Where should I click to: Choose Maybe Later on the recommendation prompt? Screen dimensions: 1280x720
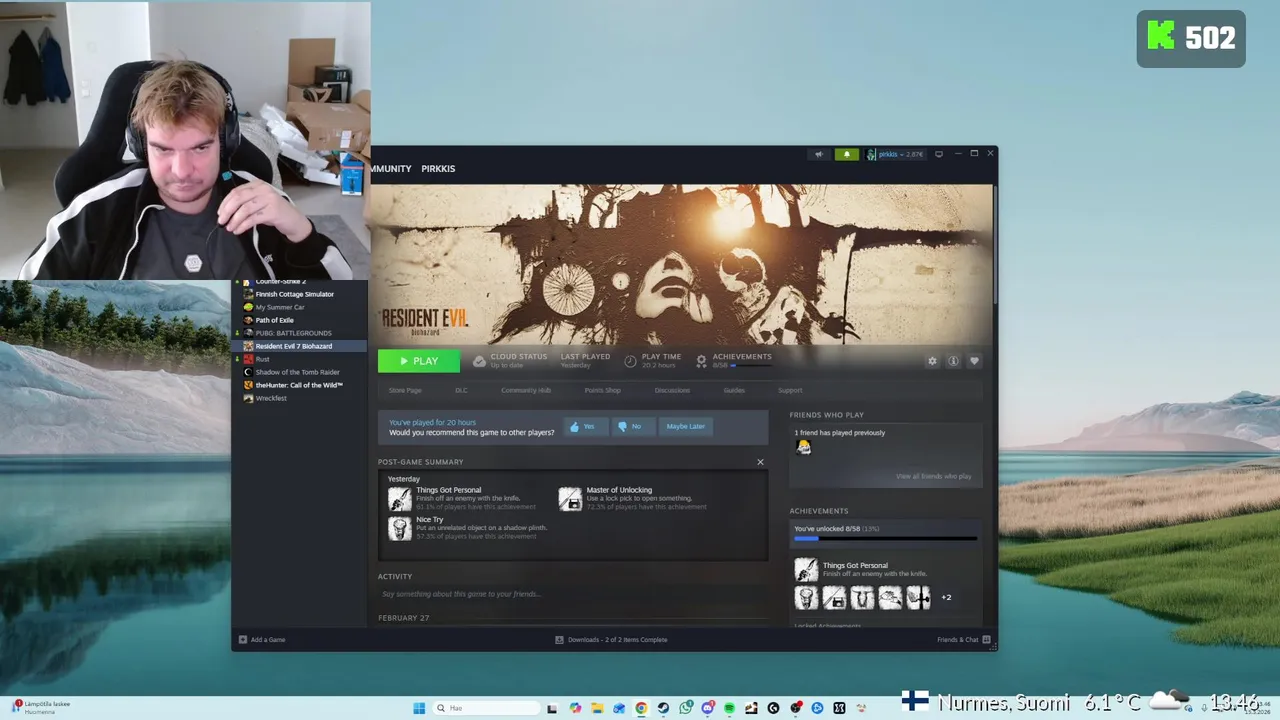[x=685, y=426]
